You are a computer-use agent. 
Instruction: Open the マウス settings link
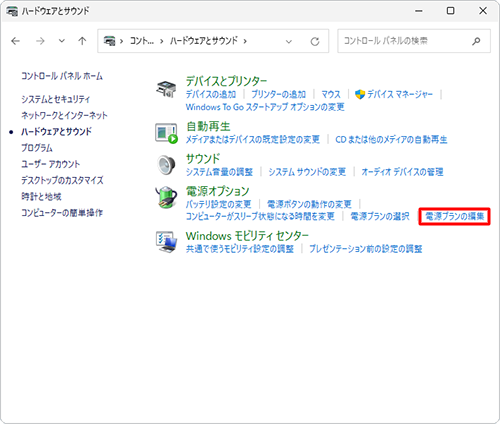[331, 94]
